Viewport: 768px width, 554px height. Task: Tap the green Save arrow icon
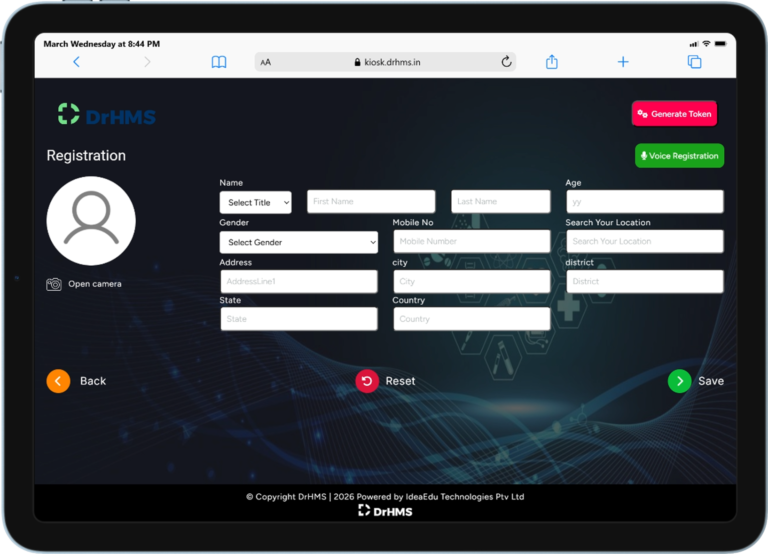coord(679,381)
